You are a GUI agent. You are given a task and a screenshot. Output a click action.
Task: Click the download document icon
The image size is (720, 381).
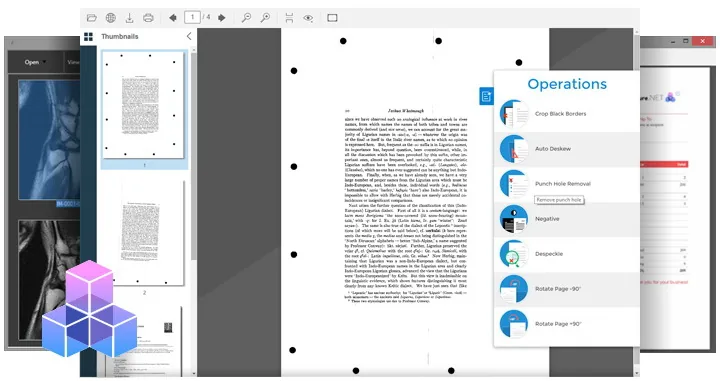point(129,18)
